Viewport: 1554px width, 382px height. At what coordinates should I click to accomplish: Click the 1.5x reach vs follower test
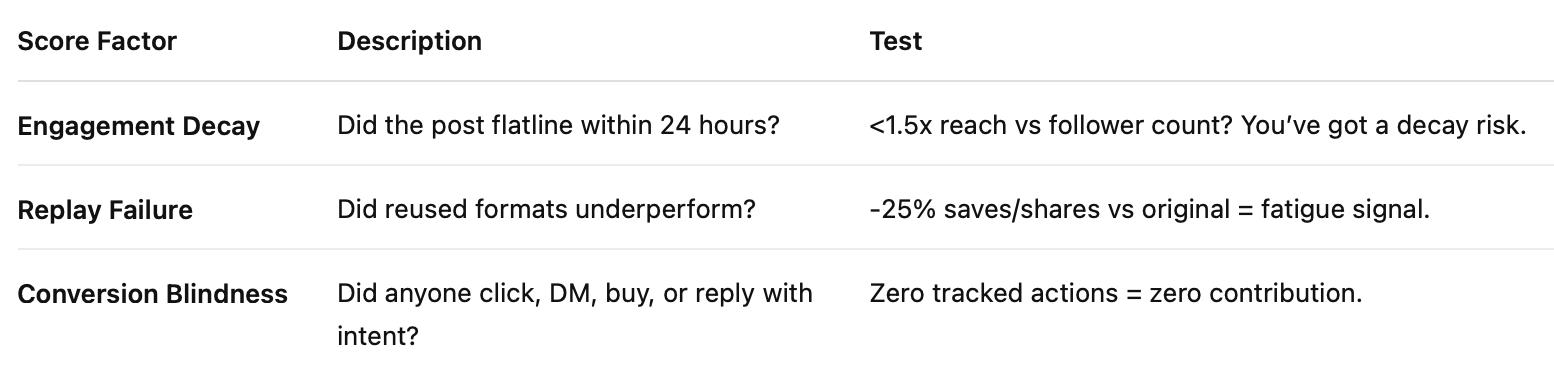(x=1197, y=126)
